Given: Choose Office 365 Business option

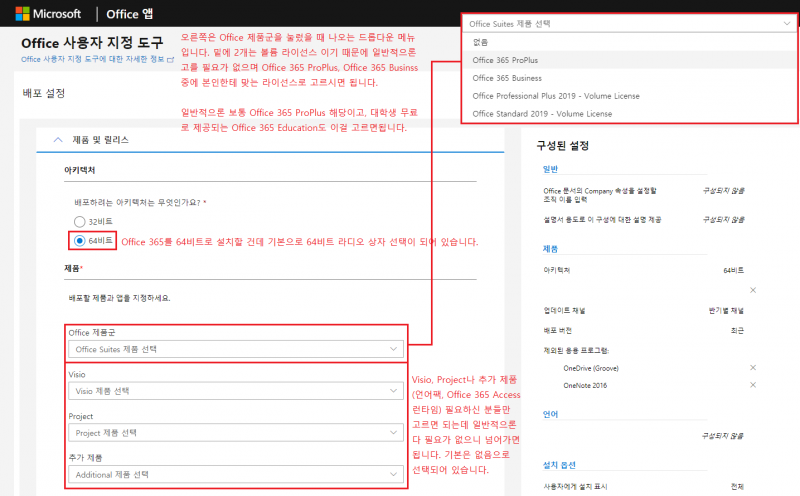Looking at the screenshot, I should coord(629,78).
